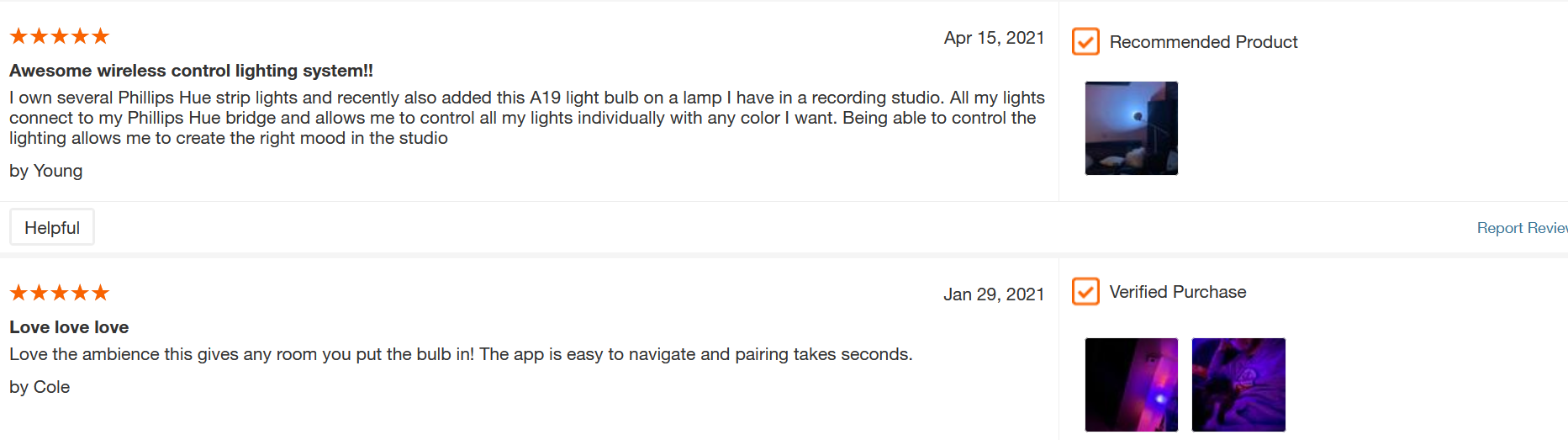1568x440 pixels.
Task: Click the last orange star in Young's rating
Action: (101, 36)
